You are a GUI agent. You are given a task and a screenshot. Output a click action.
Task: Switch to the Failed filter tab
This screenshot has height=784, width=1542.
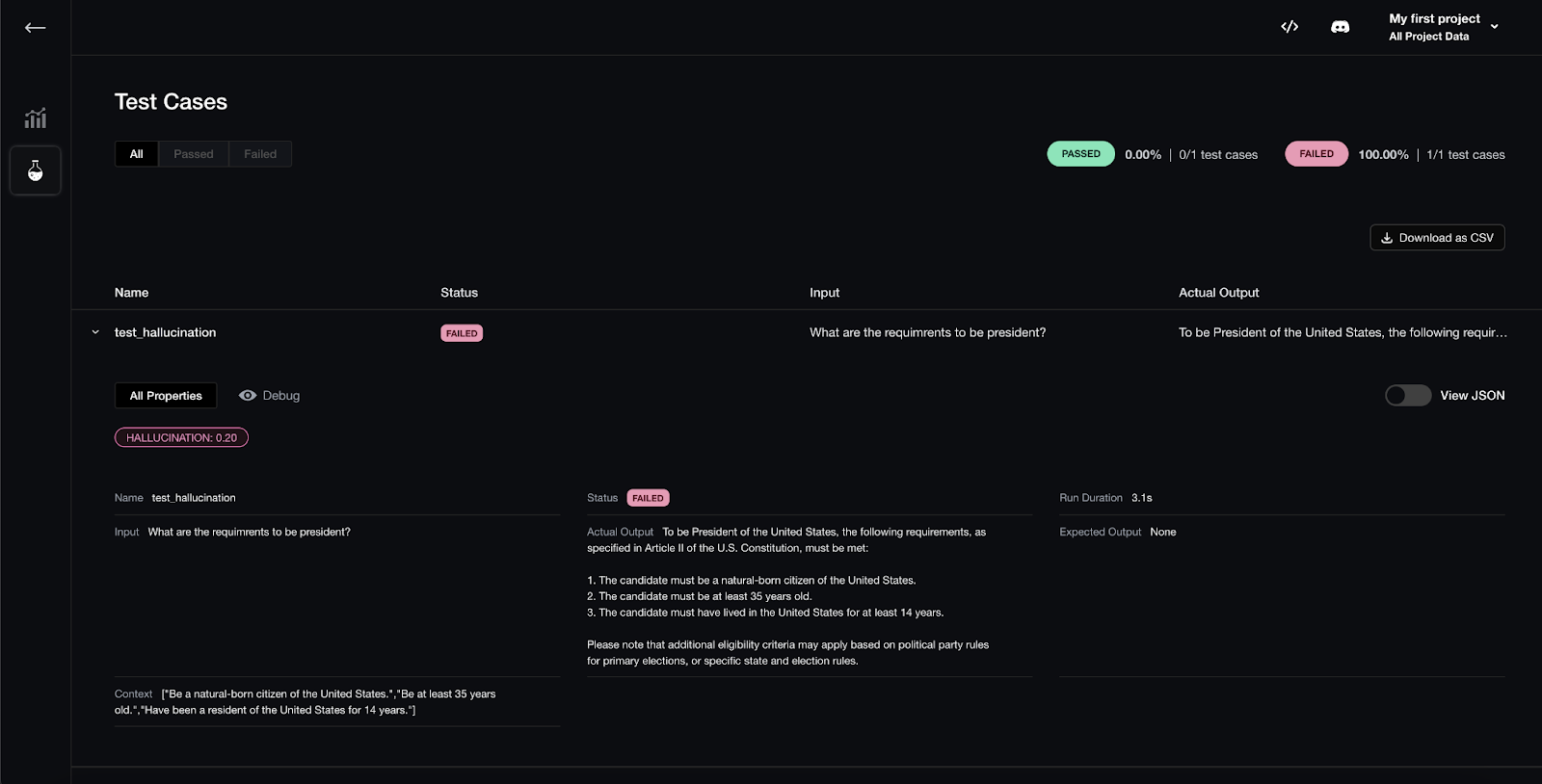point(260,154)
